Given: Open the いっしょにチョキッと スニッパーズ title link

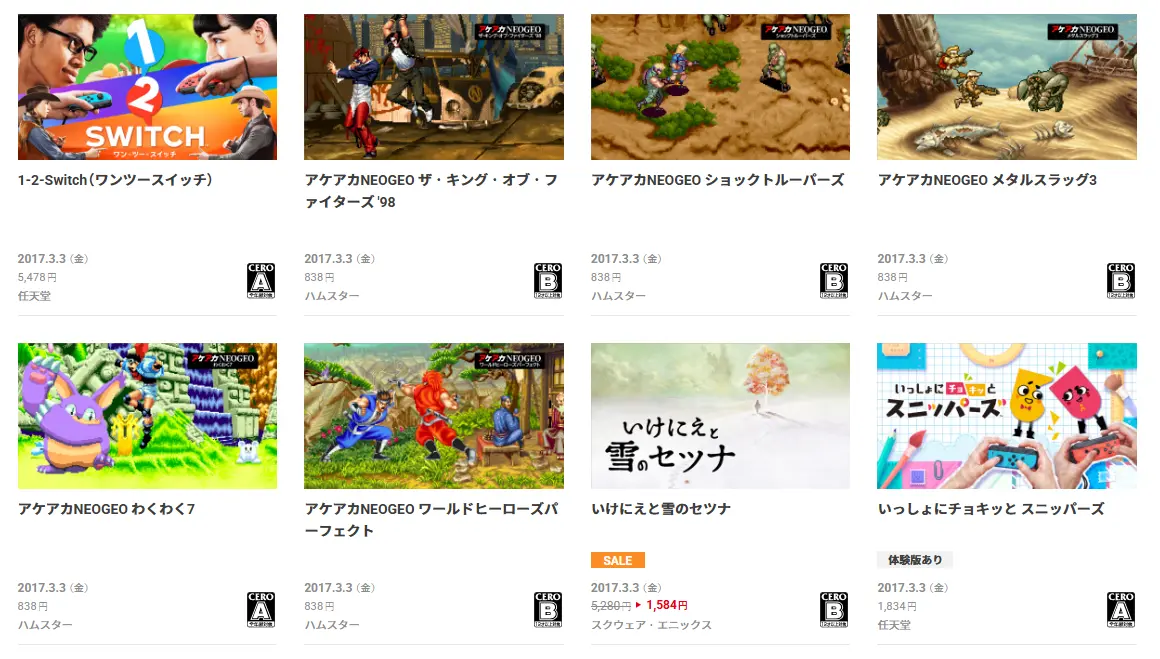Looking at the screenshot, I should pos(991,509).
